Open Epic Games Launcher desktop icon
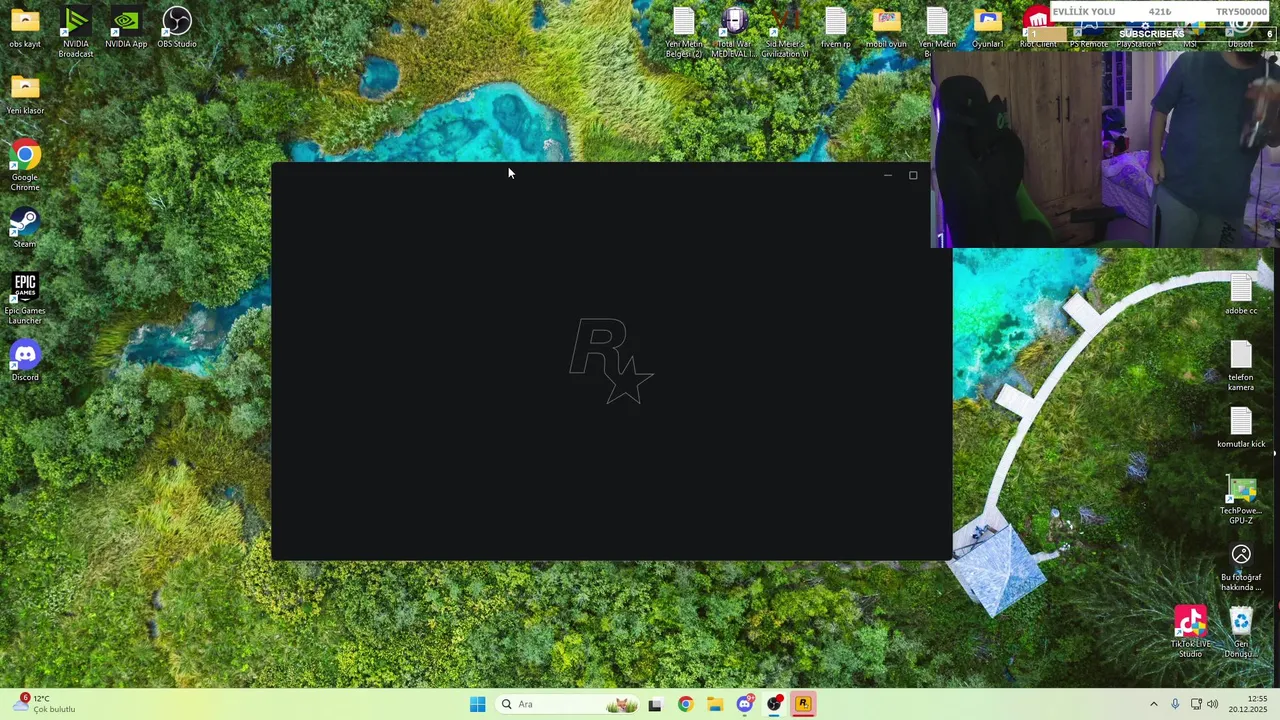This screenshot has height=720, width=1280. (x=25, y=299)
